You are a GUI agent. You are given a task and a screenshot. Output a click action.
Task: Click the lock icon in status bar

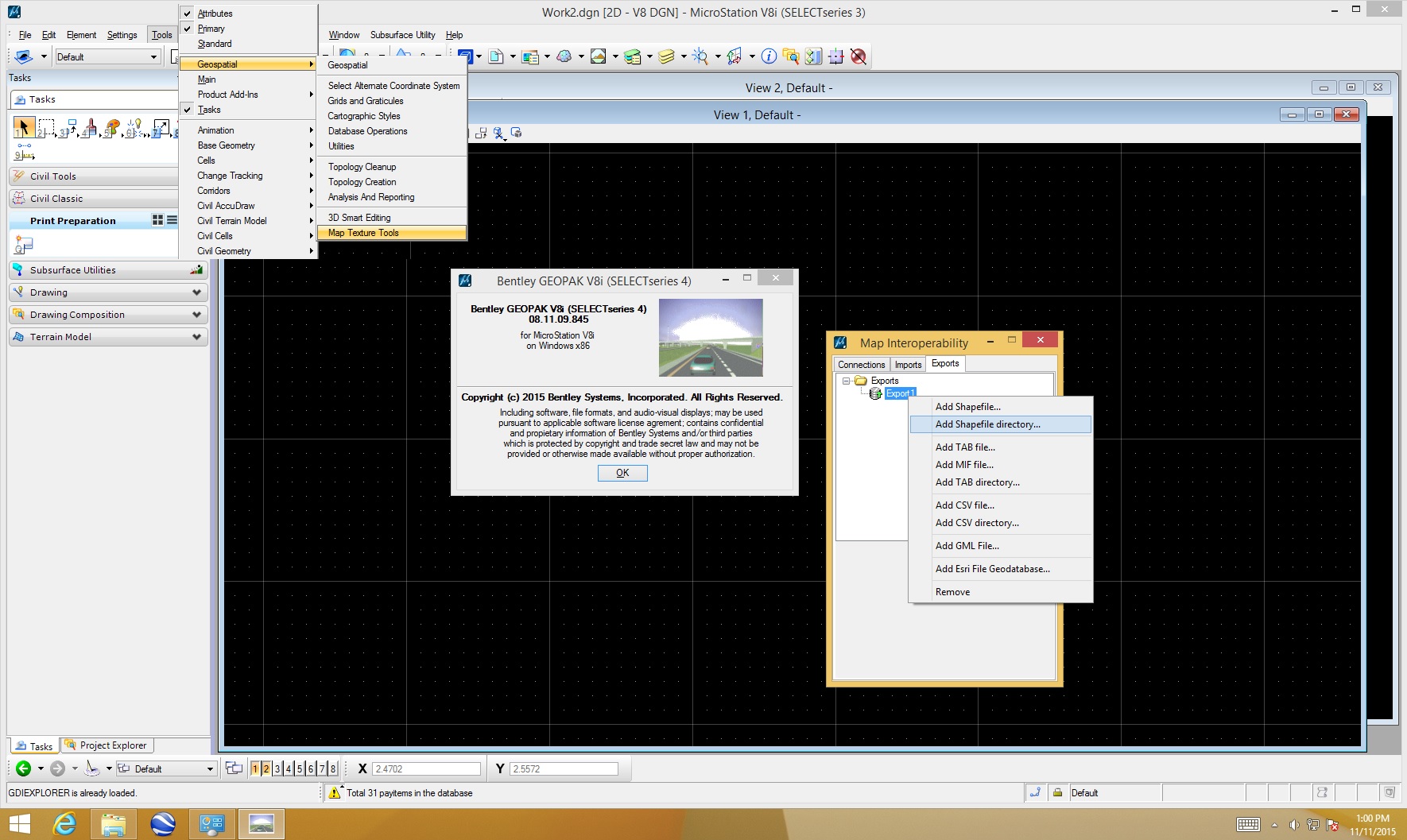click(1058, 792)
